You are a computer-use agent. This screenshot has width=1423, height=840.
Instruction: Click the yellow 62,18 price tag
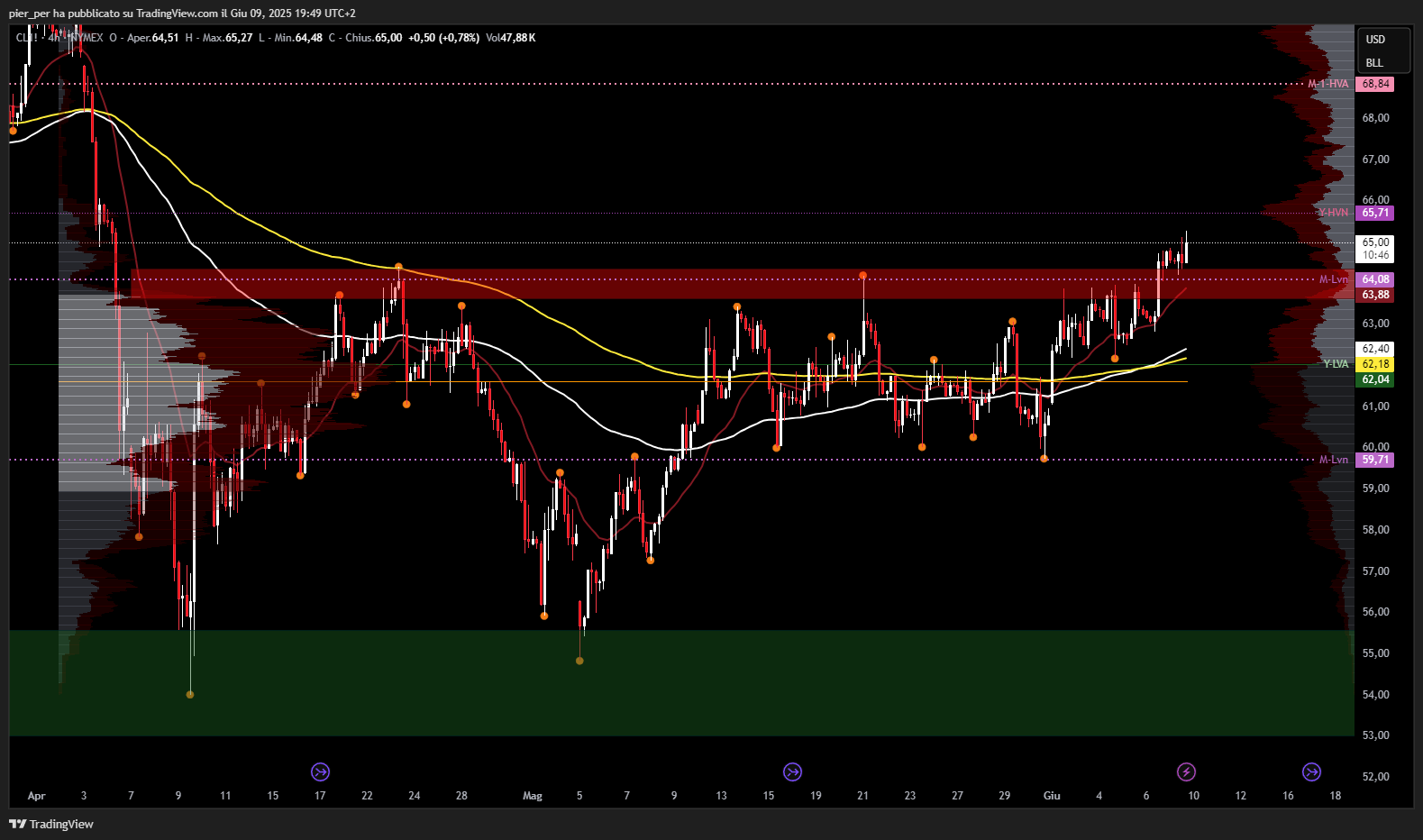pyautogui.click(x=1375, y=364)
